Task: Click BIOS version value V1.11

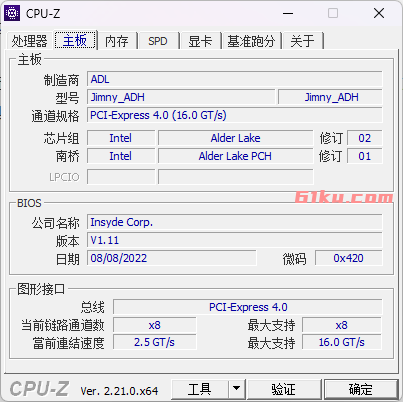Action: [x=235, y=240]
